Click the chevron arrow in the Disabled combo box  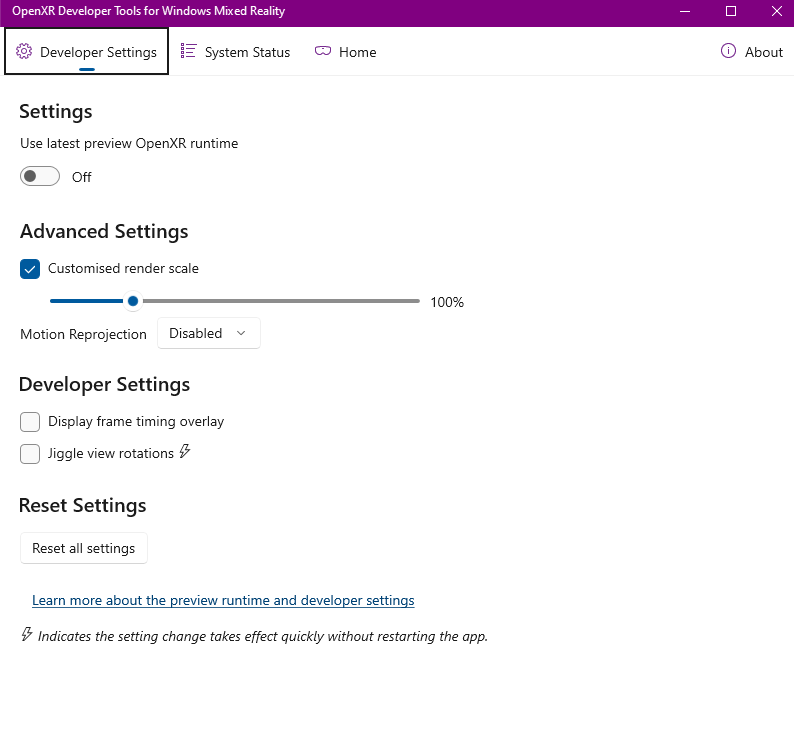[x=241, y=333]
